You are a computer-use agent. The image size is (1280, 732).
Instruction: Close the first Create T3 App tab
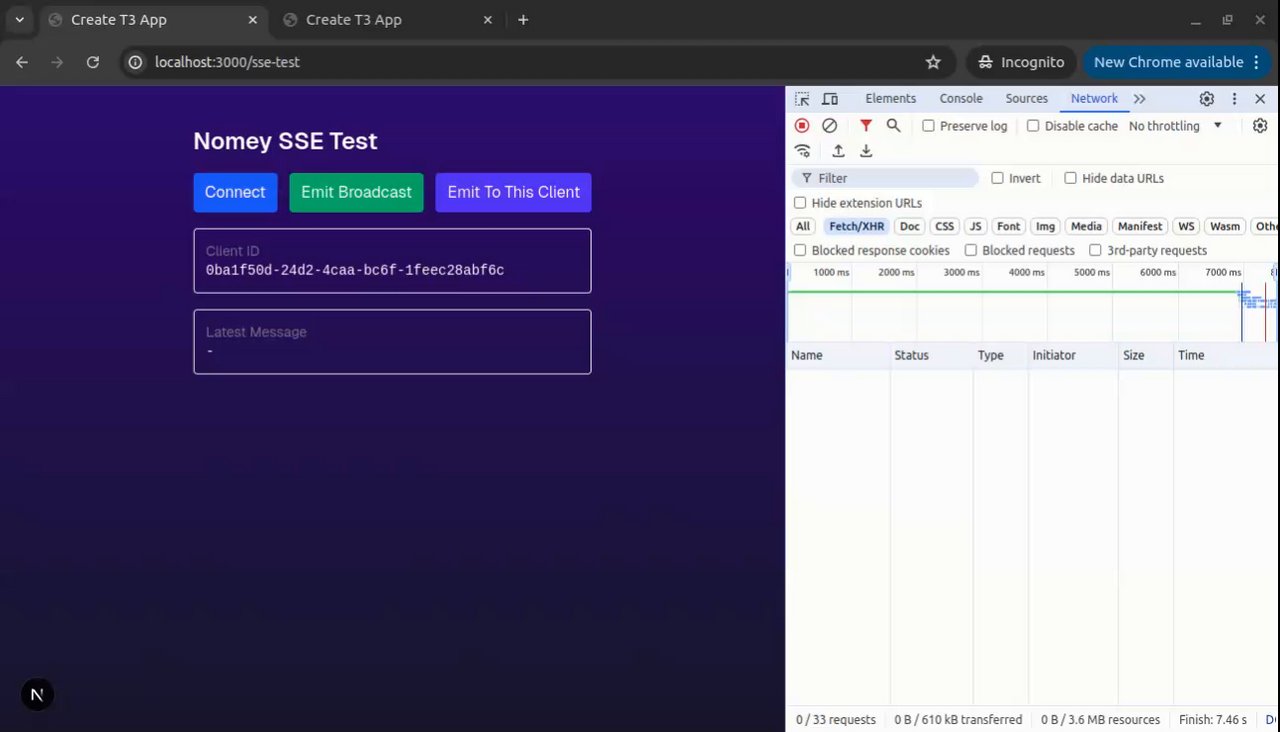253,20
